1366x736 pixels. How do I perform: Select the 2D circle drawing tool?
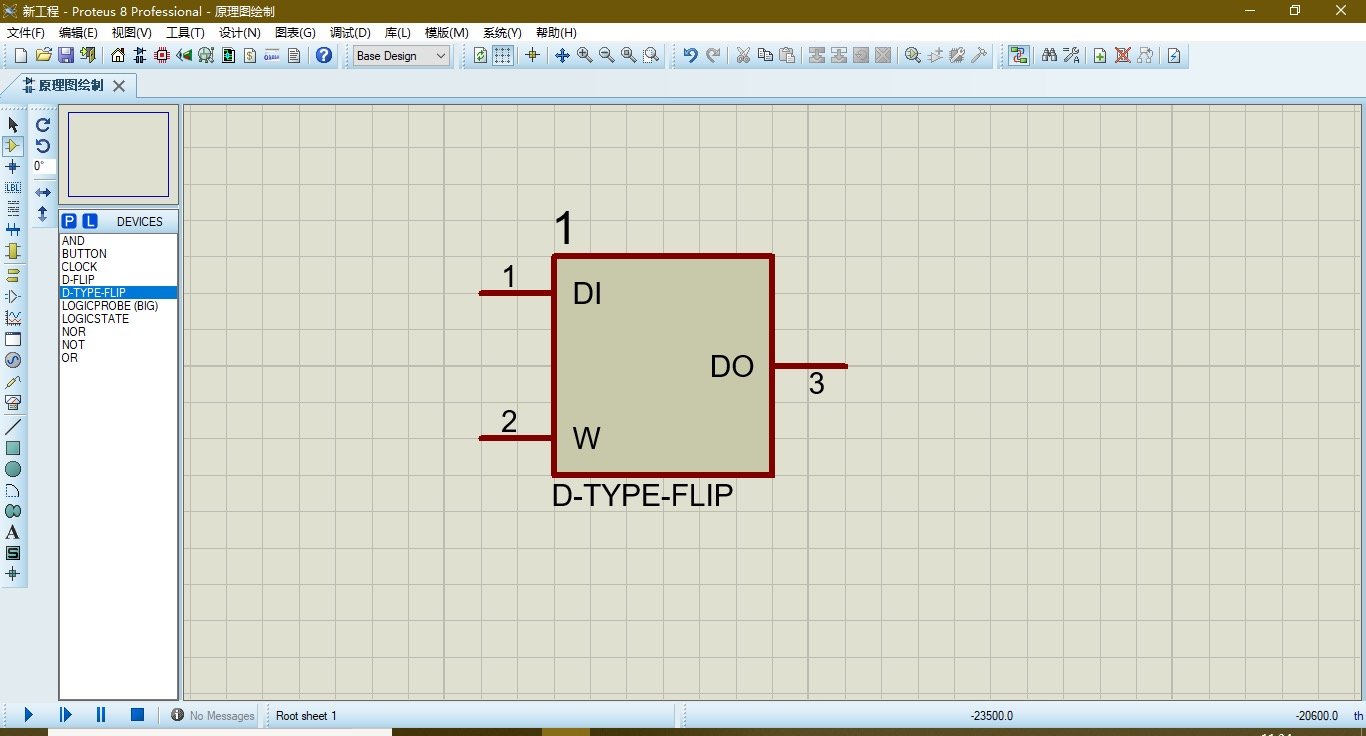point(13,469)
